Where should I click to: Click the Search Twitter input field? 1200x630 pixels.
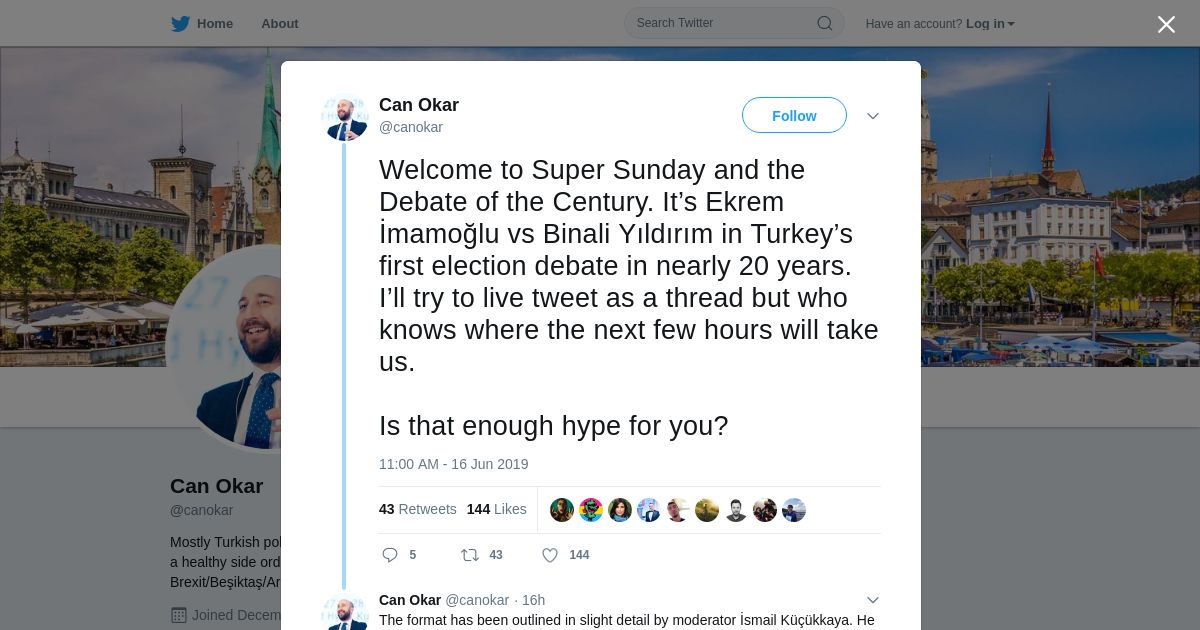pyautogui.click(x=722, y=23)
